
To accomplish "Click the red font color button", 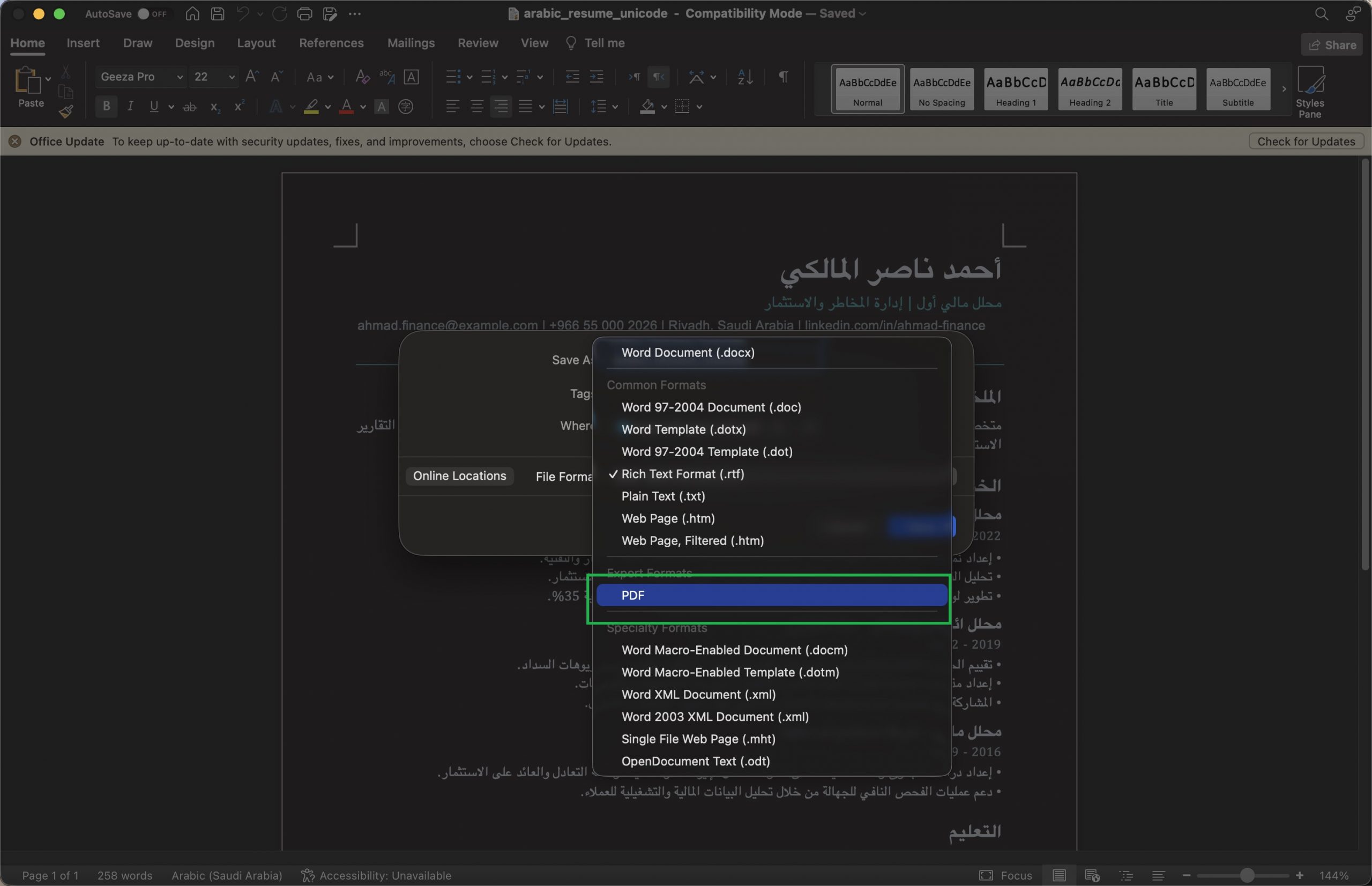I will coord(346,107).
